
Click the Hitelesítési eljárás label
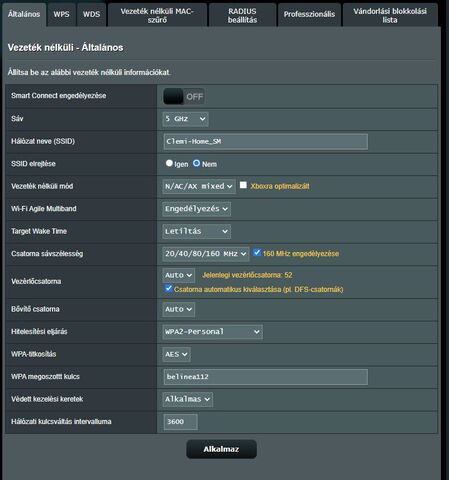39,332
